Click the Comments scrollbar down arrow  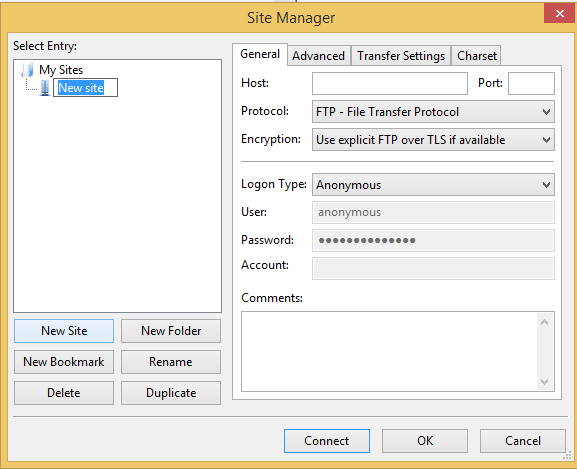pos(545,382)
